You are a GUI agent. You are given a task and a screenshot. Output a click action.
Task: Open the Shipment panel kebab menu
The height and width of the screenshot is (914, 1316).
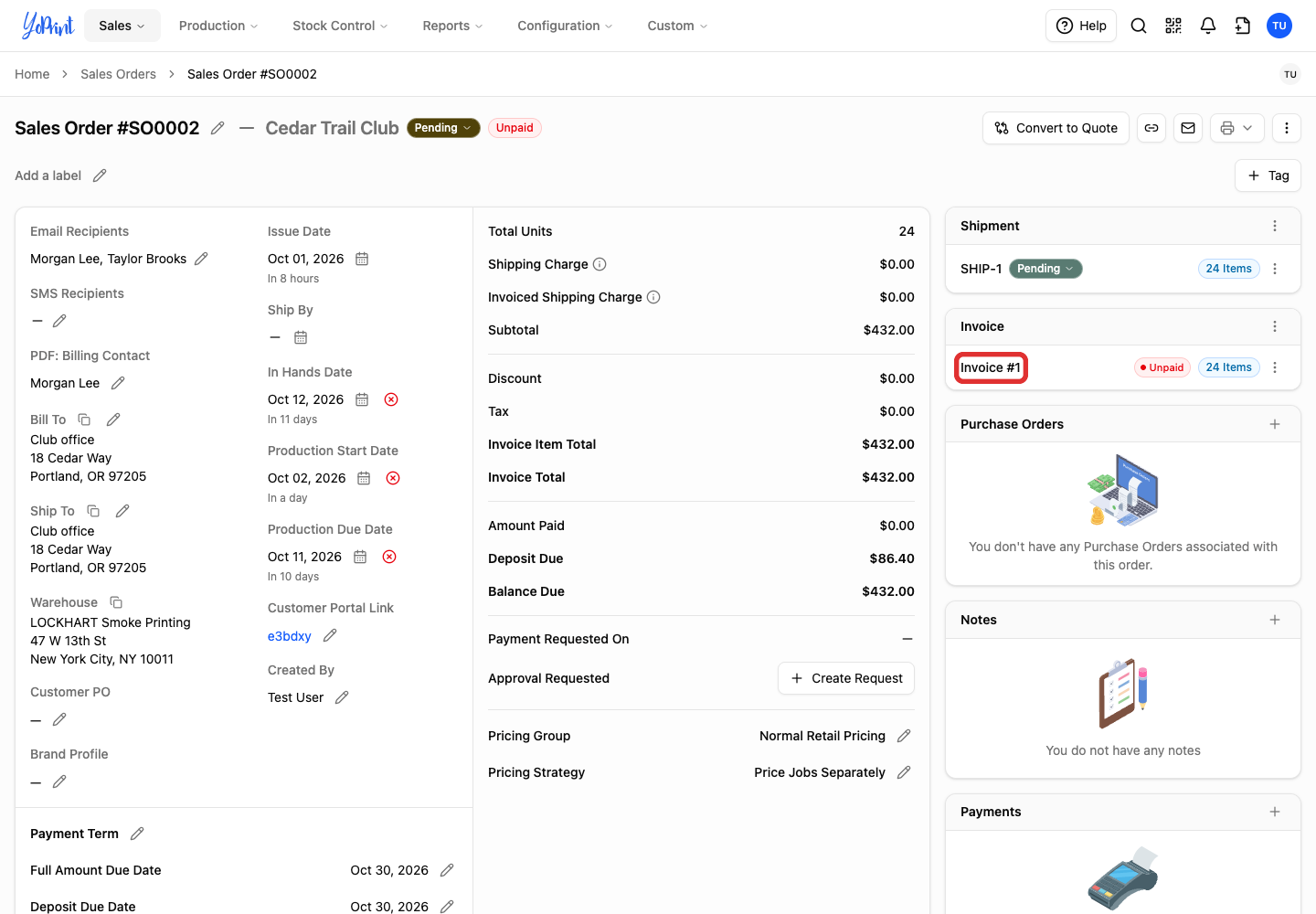(x=1275, y=226)
